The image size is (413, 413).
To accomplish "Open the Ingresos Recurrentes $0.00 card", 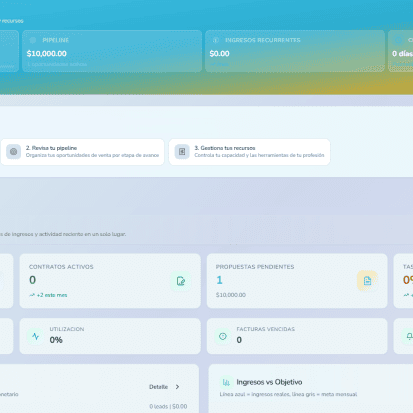I will coord(295,51).
